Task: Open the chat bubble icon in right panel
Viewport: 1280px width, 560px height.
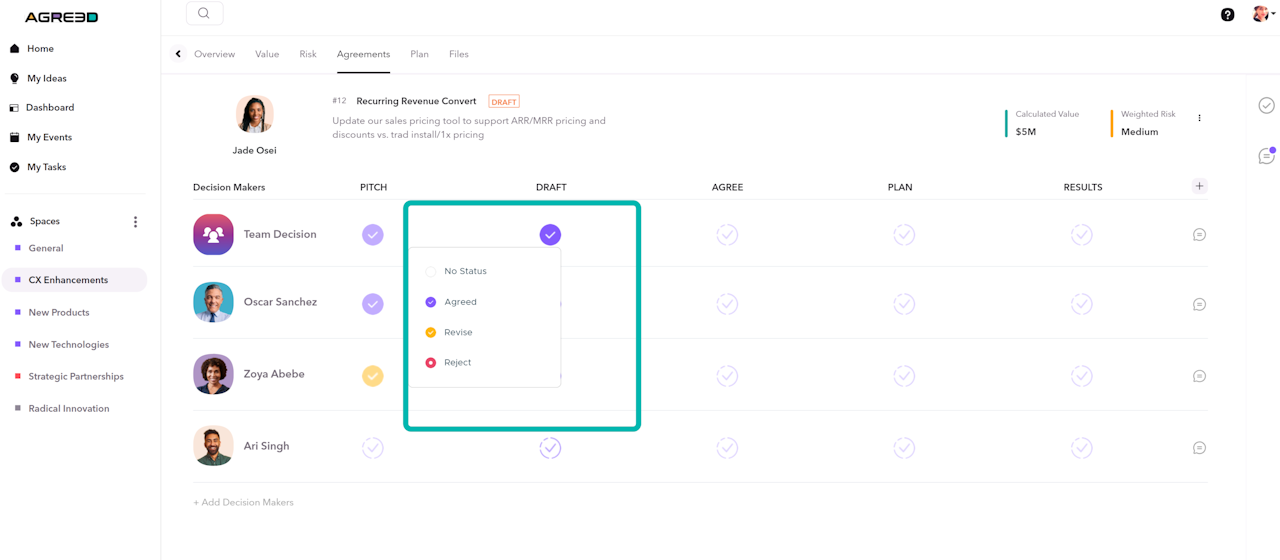Action: 1267,156
